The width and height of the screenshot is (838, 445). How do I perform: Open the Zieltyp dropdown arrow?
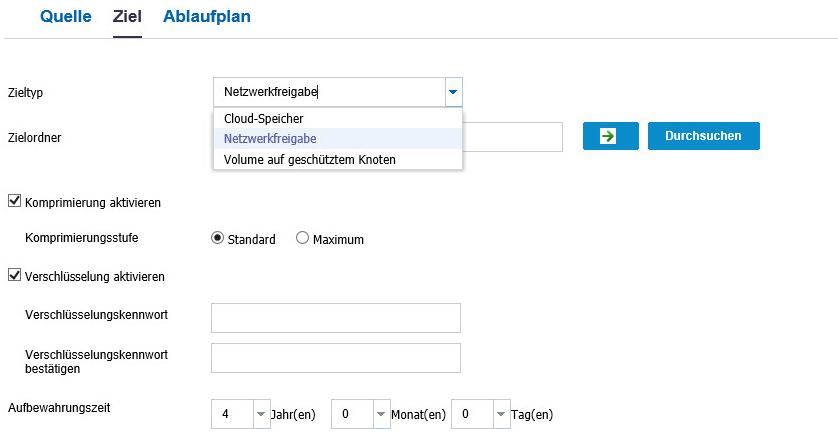point(453,92)
